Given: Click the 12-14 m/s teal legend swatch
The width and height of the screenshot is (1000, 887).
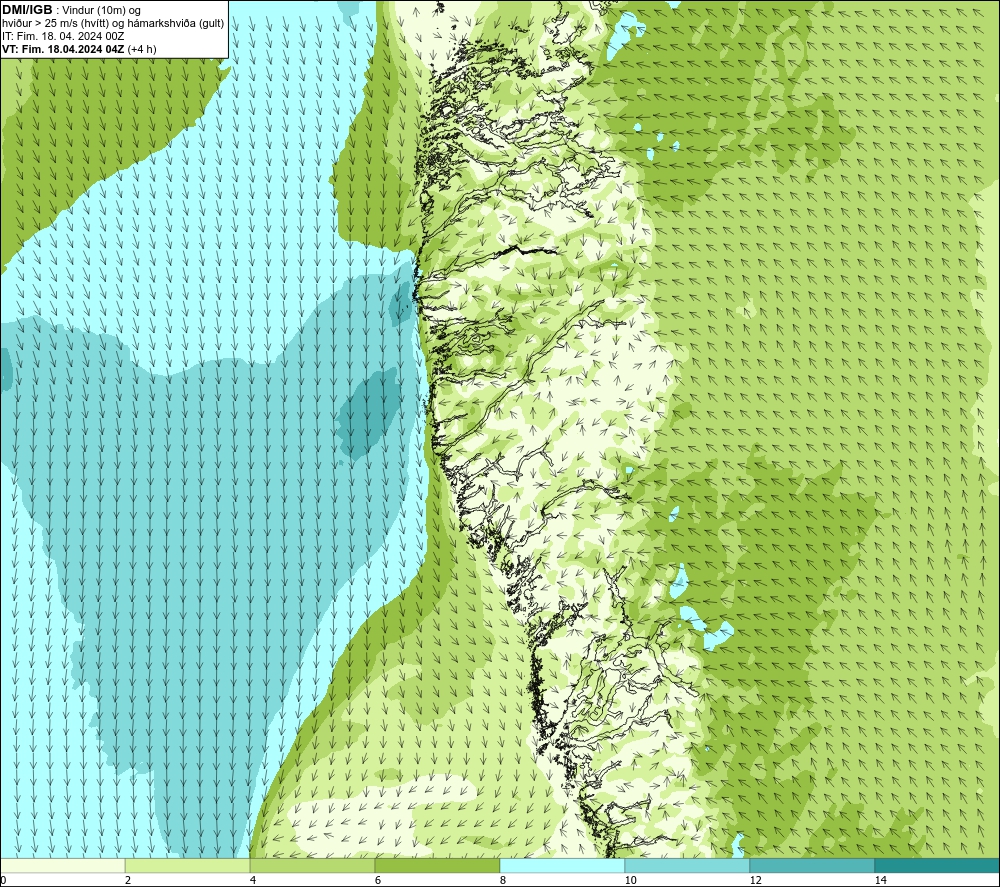Looking at the screenshot, I should click(812, 865).
